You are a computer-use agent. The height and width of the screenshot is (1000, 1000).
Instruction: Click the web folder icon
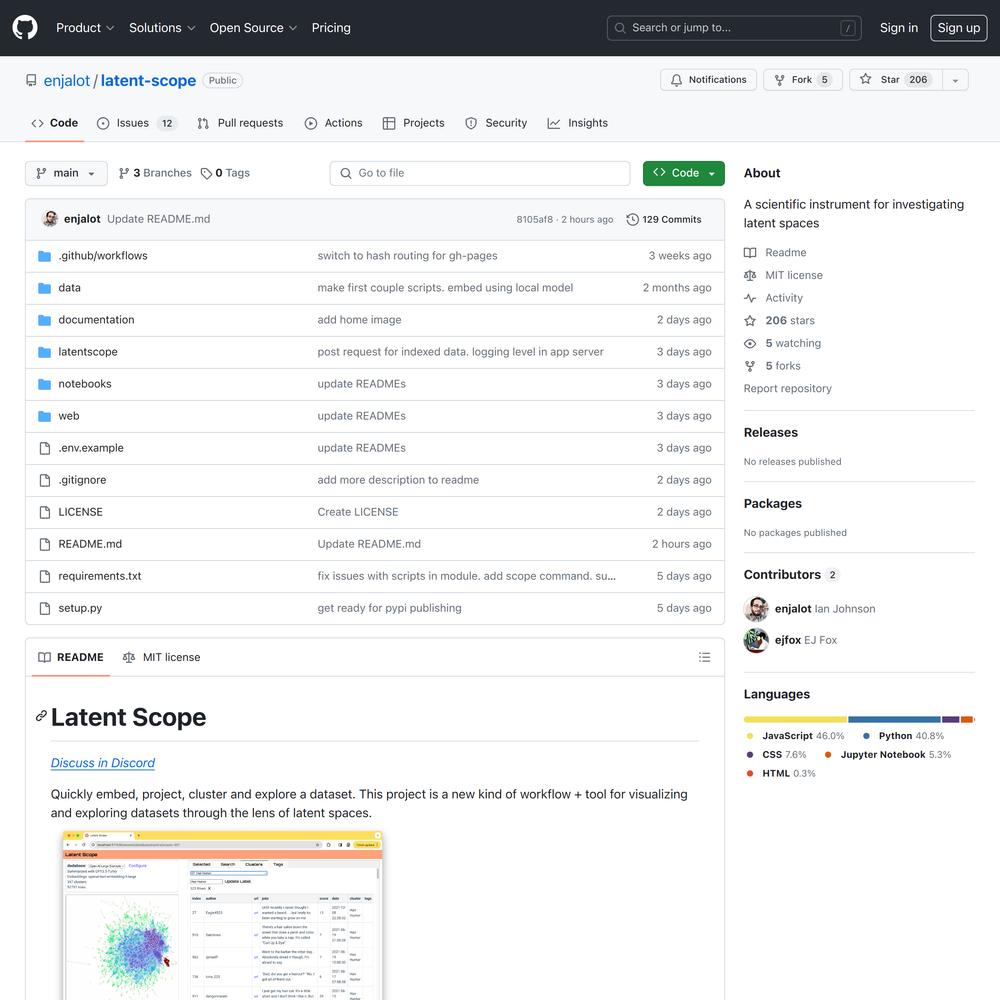click(44, 416)
